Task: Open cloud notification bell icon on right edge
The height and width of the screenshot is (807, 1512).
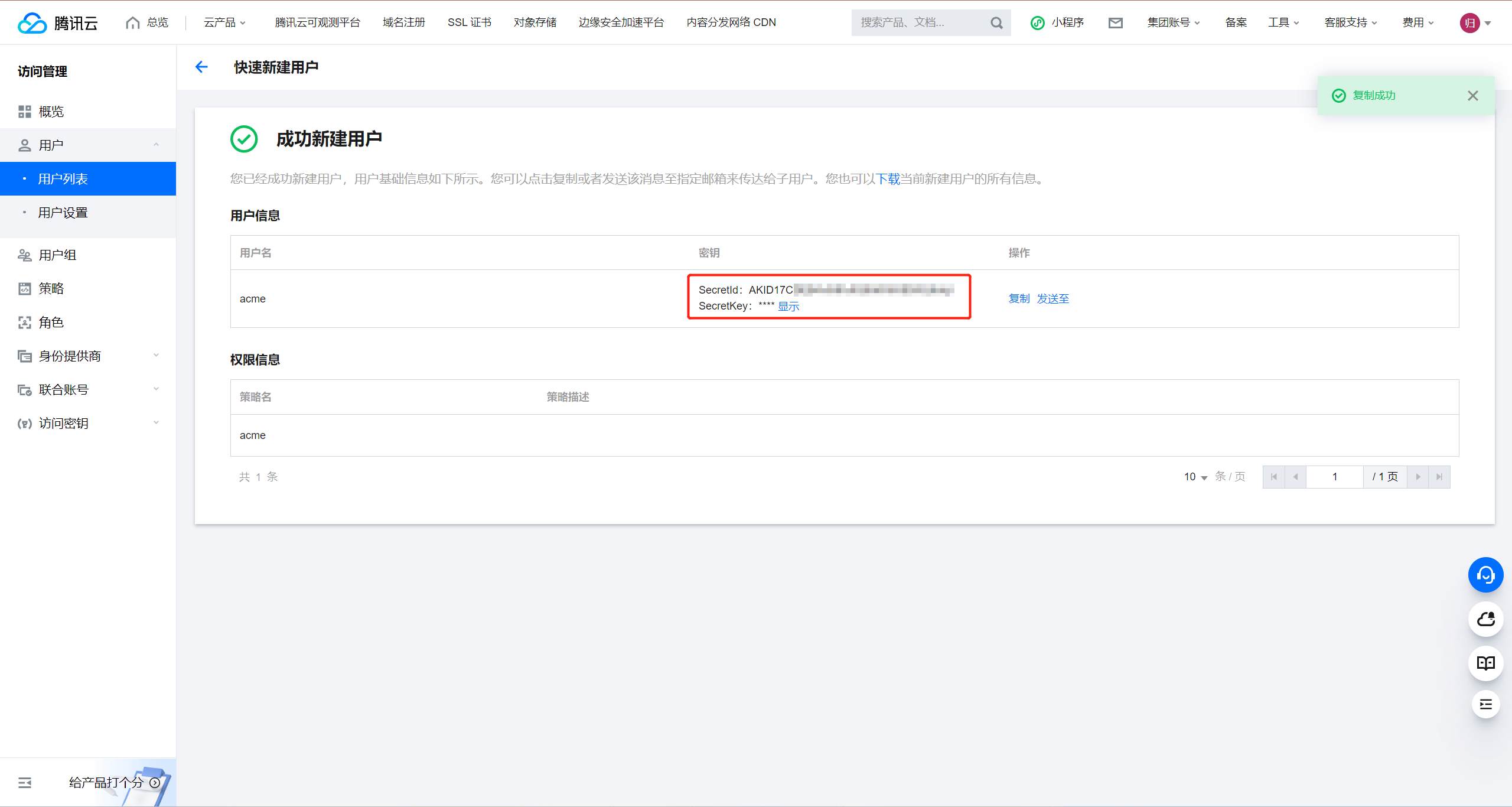Action: pos(1485,619)
